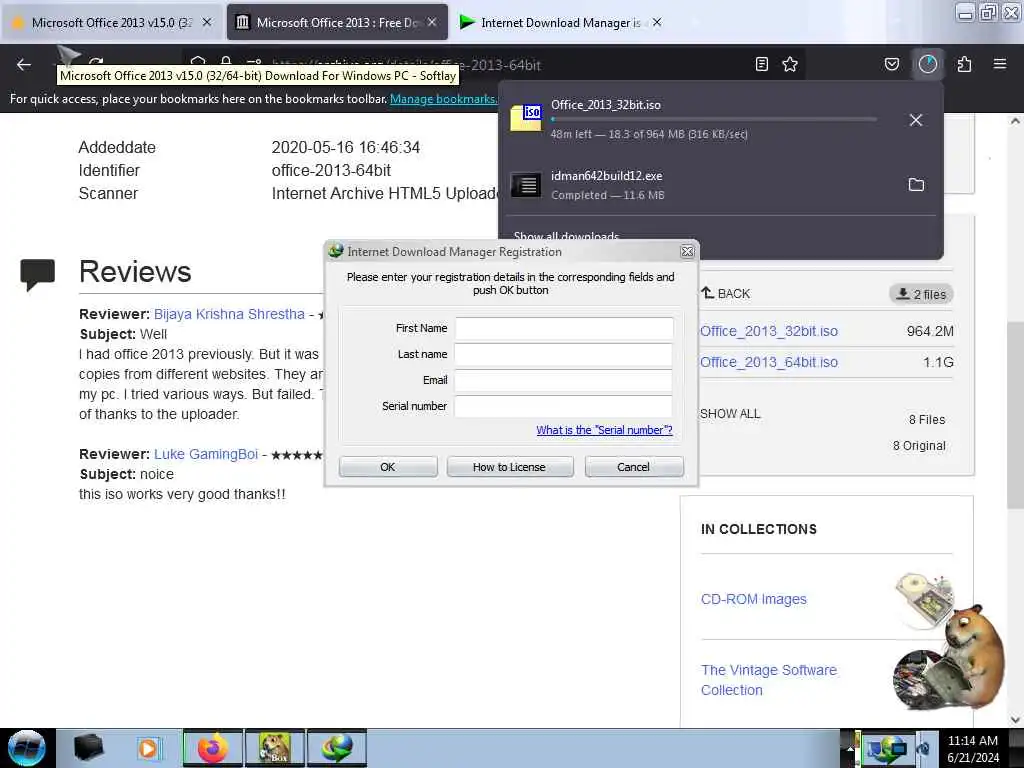Screen dimensions: 1024x768
Task: Click the Office_2013_32bit.iso file icon
Action: [x=526, y=118]
